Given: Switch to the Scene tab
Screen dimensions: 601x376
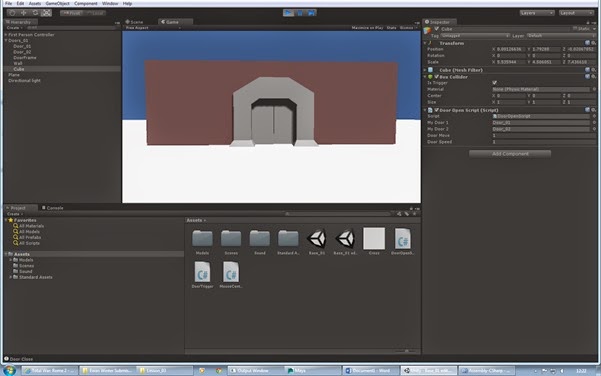Looking at the screenshot, I should click(135, 22).
